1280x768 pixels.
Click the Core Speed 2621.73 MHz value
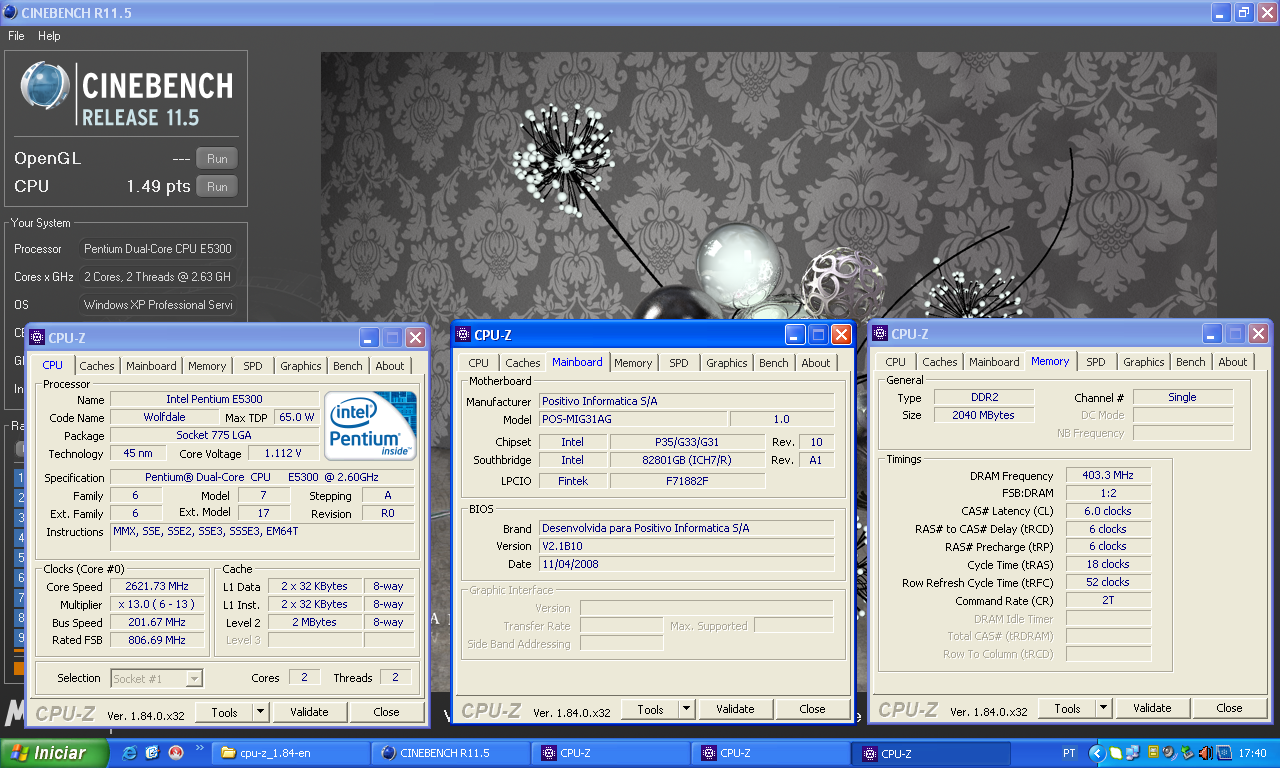[x=157, y=587]
